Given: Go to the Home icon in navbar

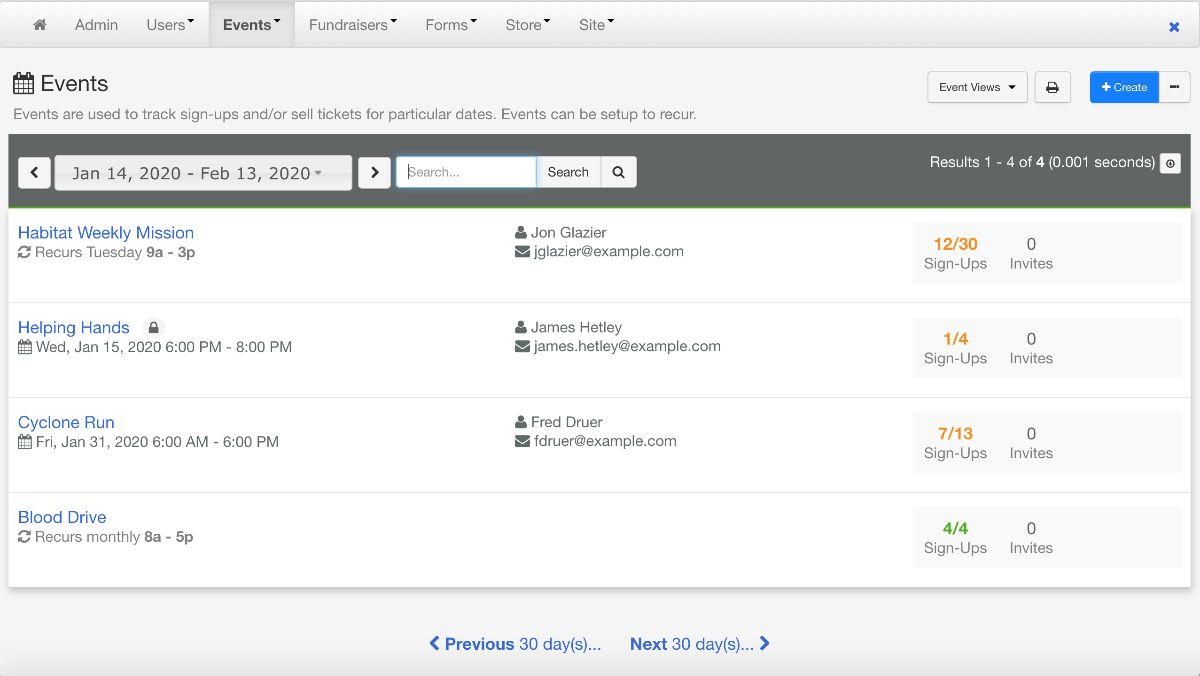Looking at the screenshot, I should coord(40,25).
